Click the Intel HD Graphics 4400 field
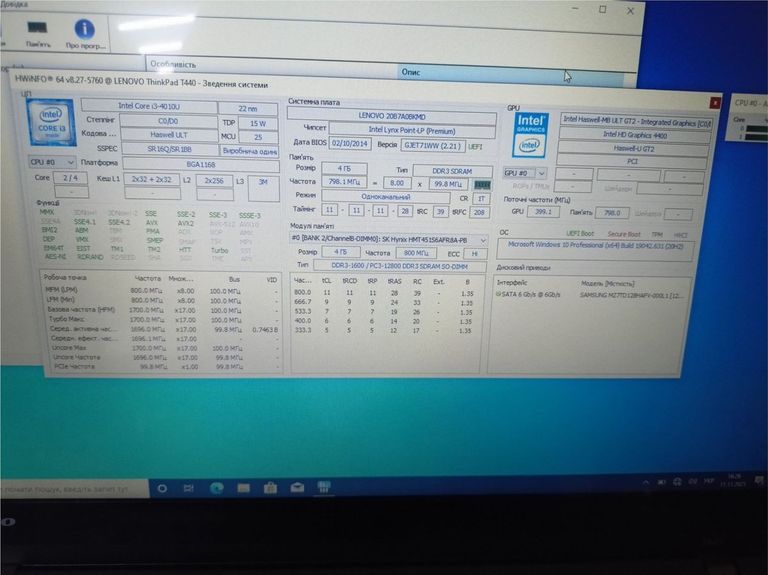Viewport: 768px width, 575px height. [634, 135]
